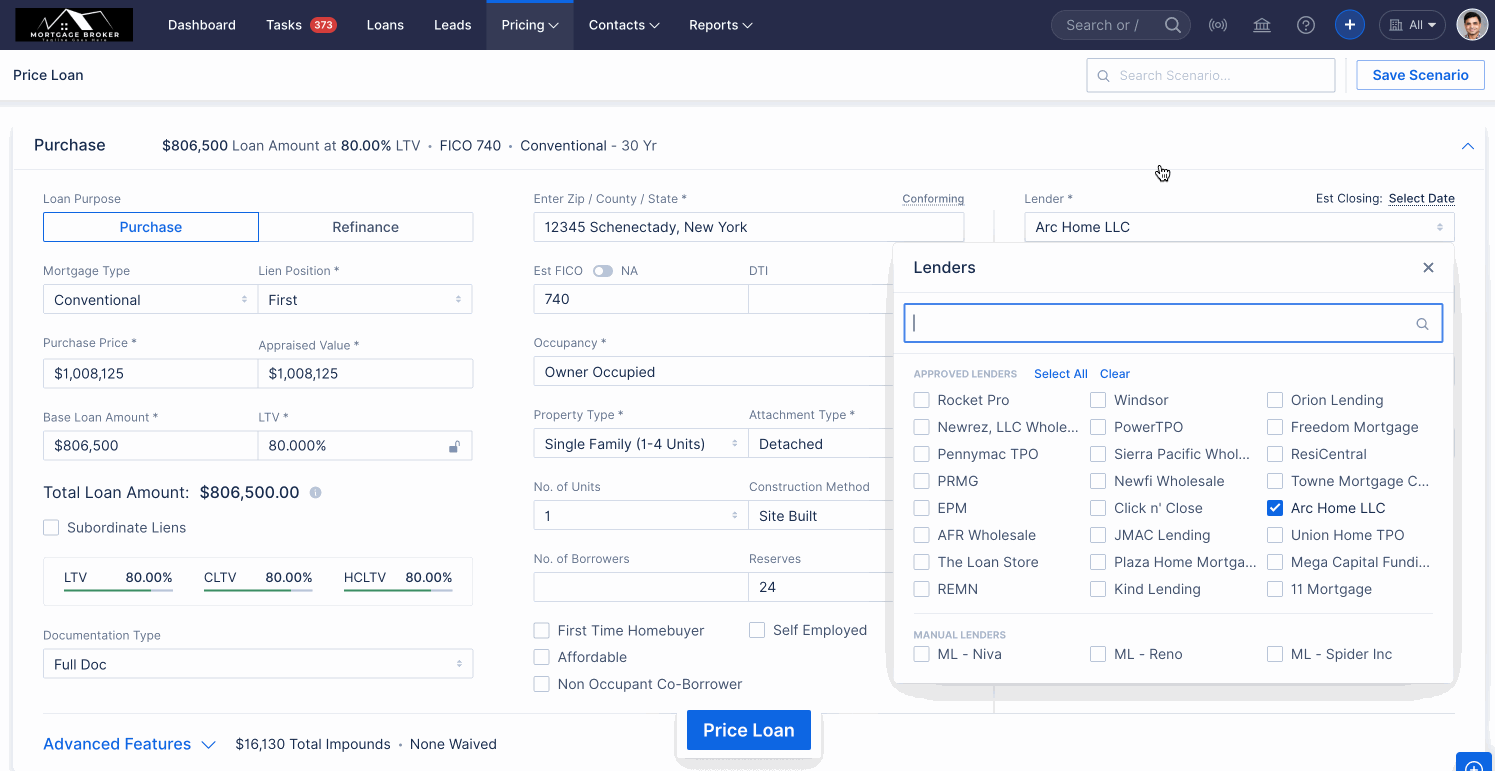
Task: Check the Affordable option
Action: coord(542,657)
